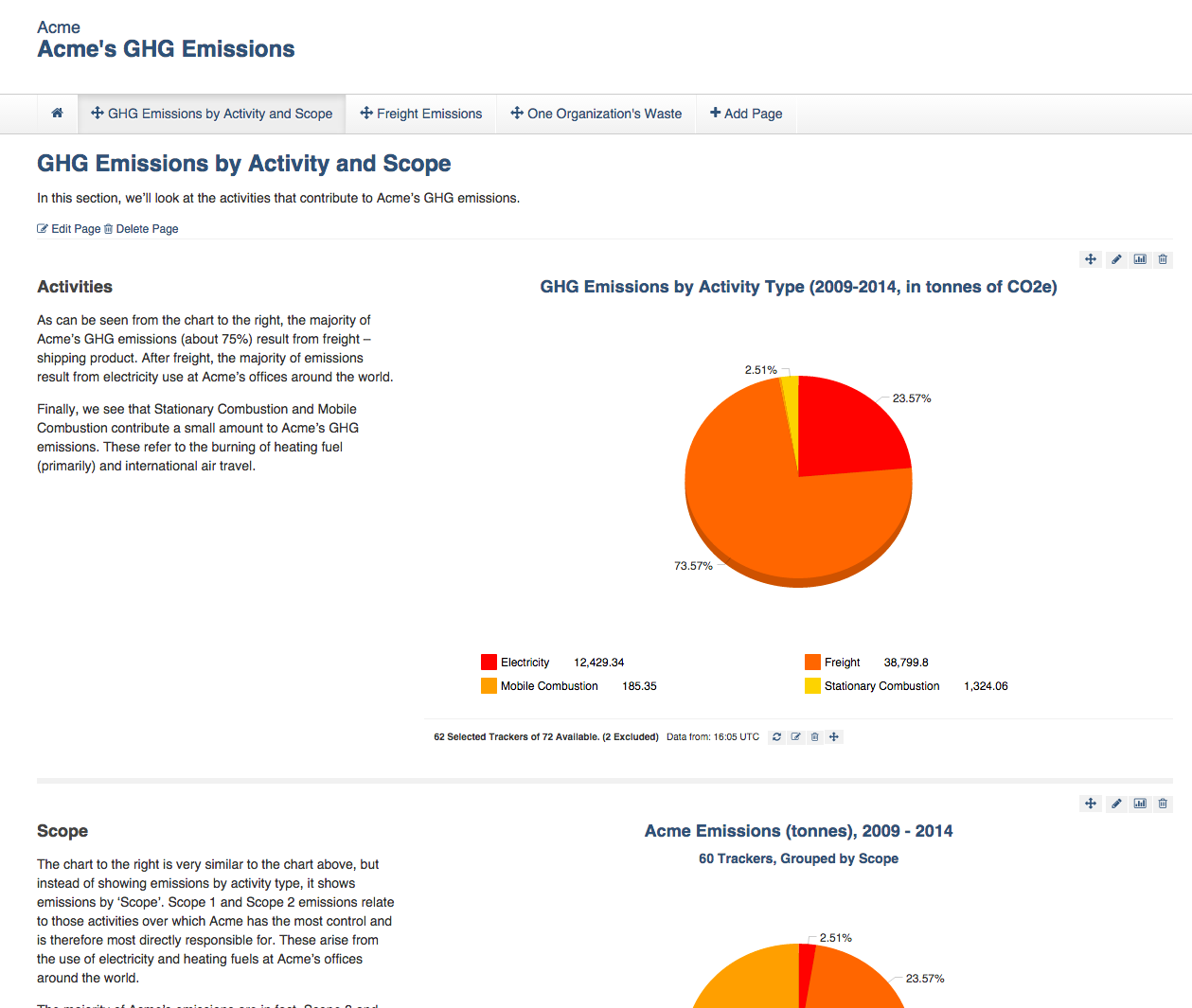This screenshot has width=1192, height=1008.
Task: Click the trash icon above Activity Type chart
Action: [1163, 259]
